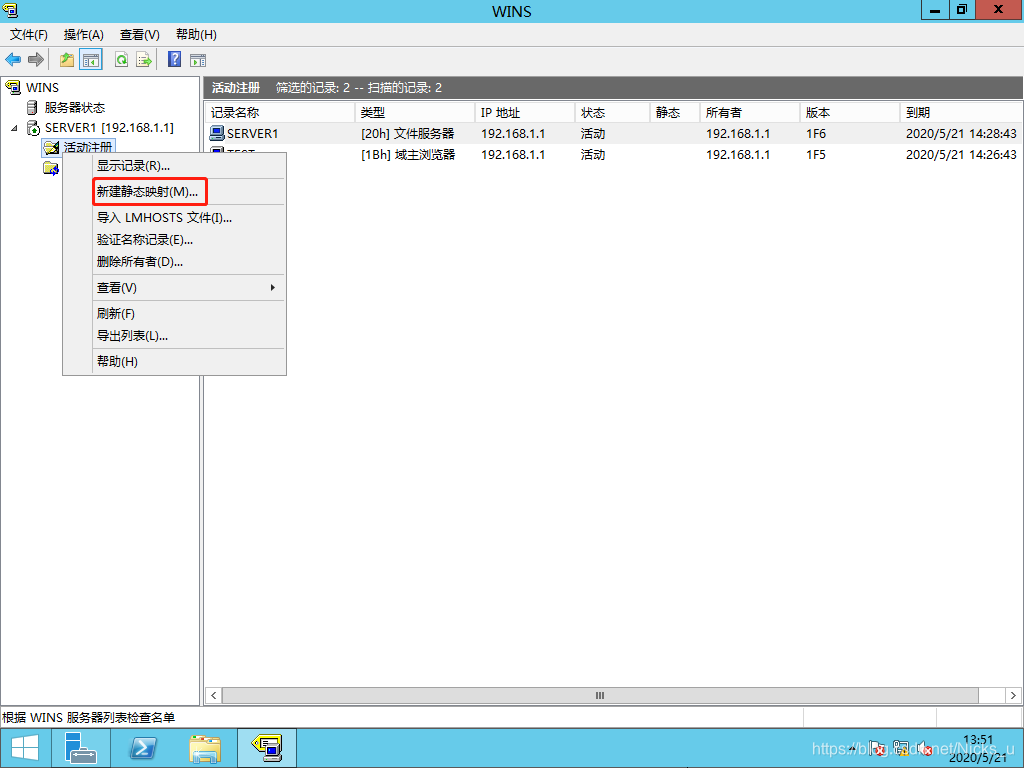Click the computer icon beside the SERVER1 record

[x=217, y=133]
